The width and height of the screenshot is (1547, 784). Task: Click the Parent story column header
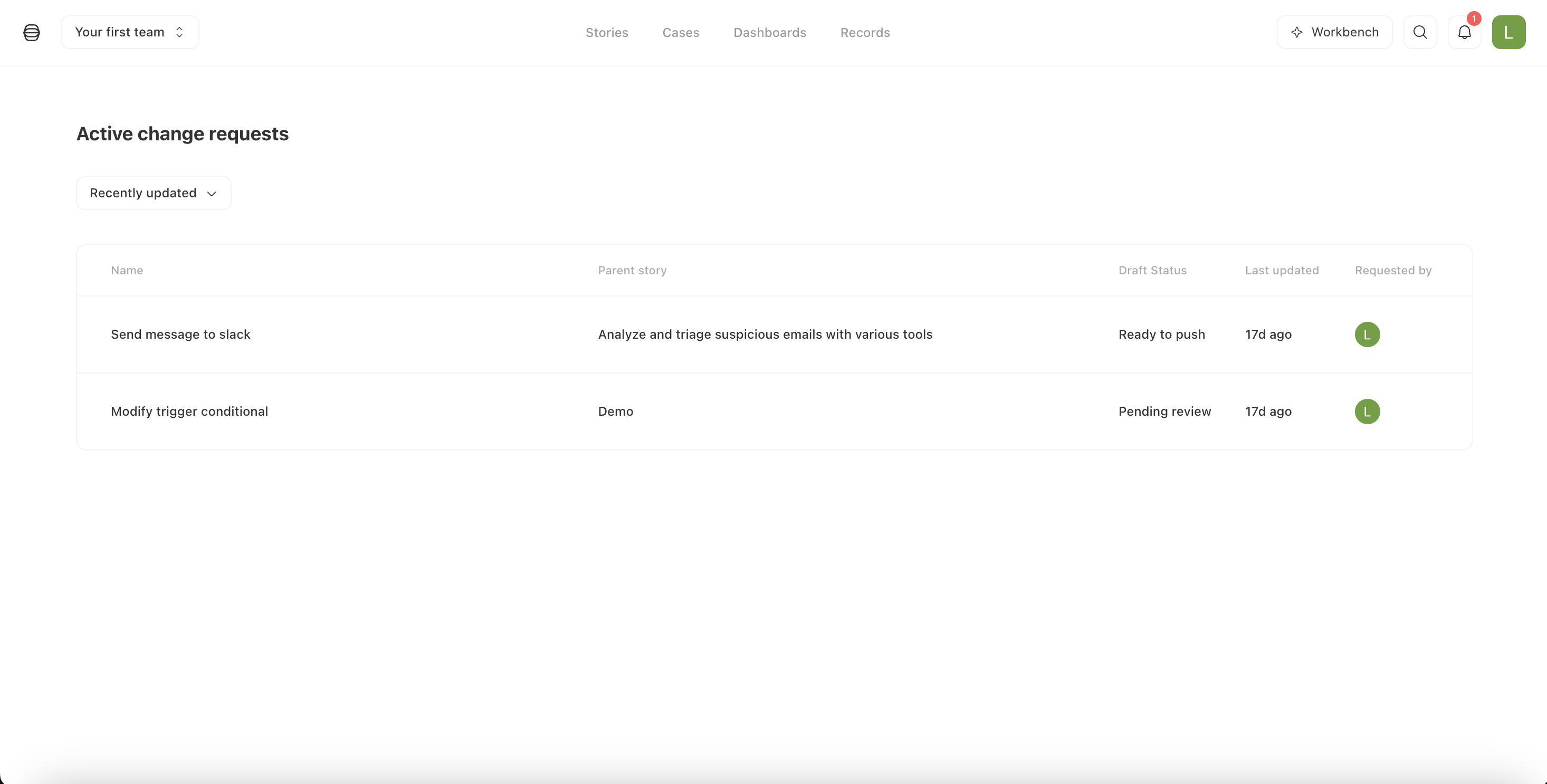(x=632, y=270)
